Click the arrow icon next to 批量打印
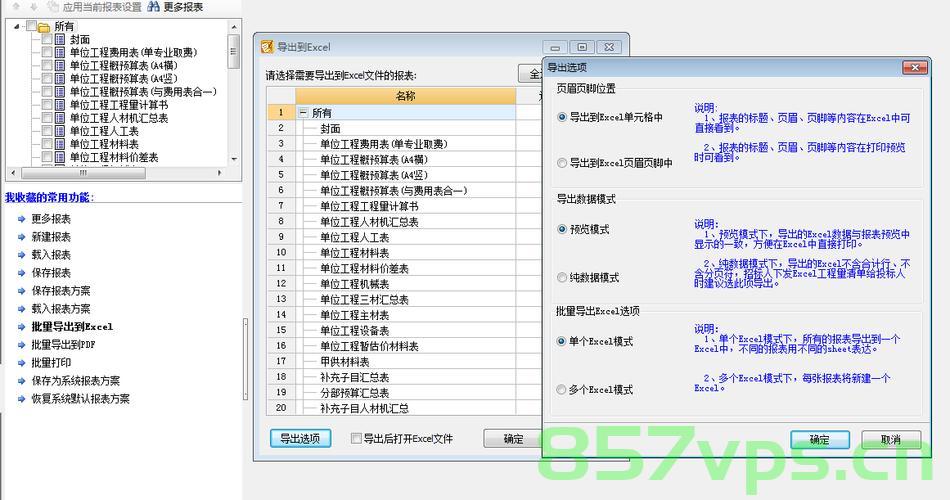 [x=21, y=362]
